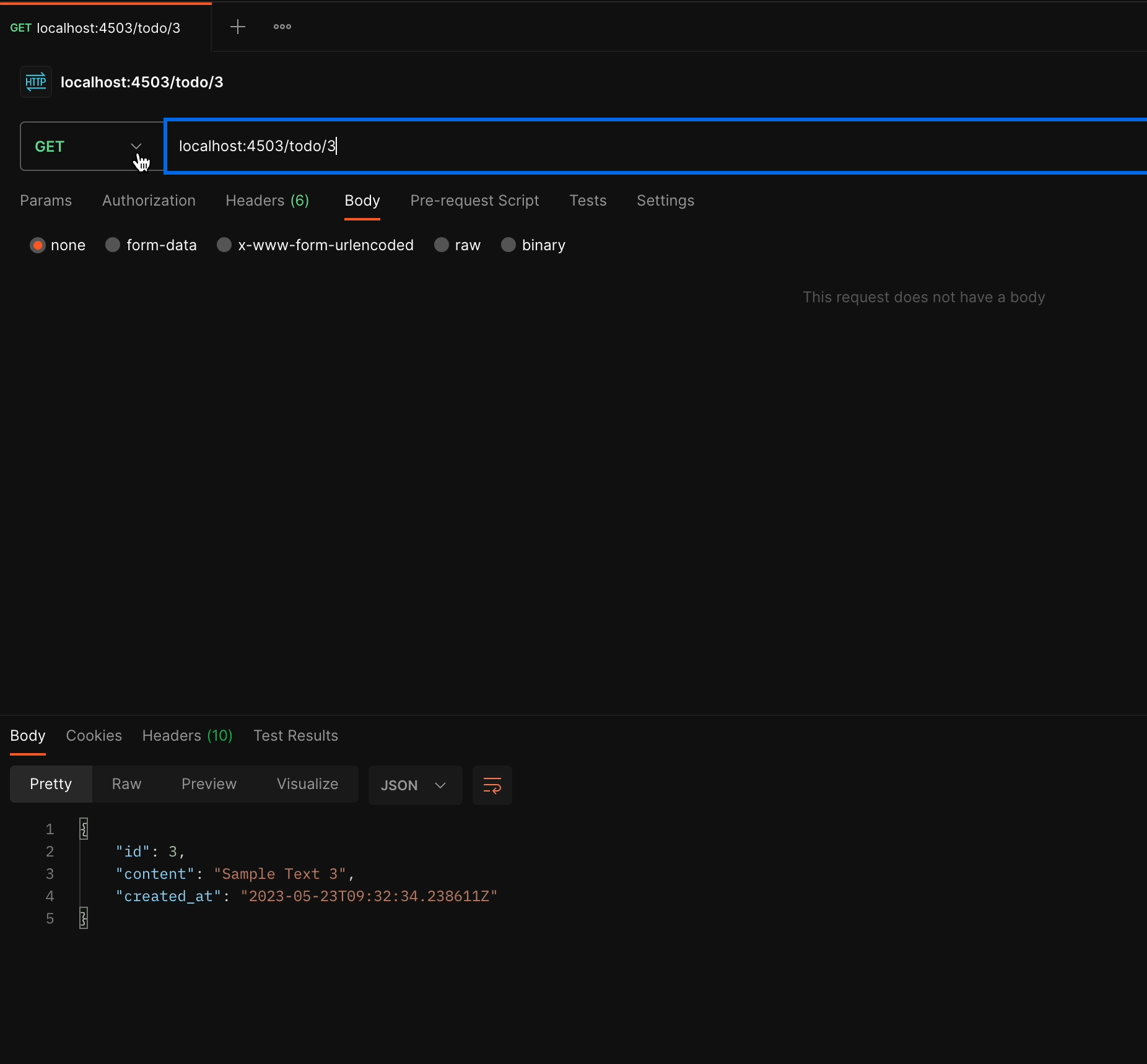Open a new request tab with the plus icon
1147x1064 pixels.
pyautogui.click(x=238, y=27)
